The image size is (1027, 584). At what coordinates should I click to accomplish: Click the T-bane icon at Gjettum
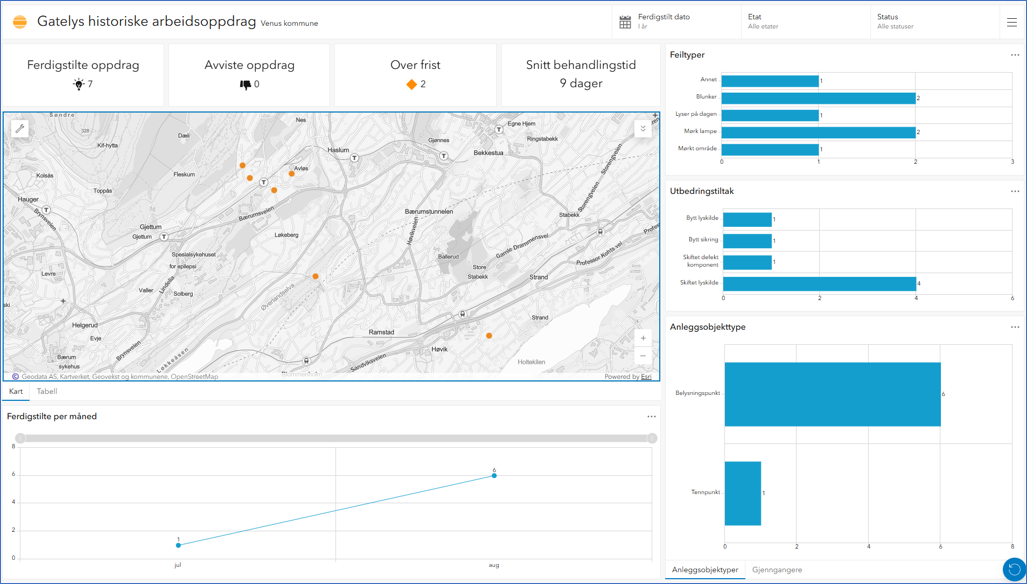pos(164,236)
